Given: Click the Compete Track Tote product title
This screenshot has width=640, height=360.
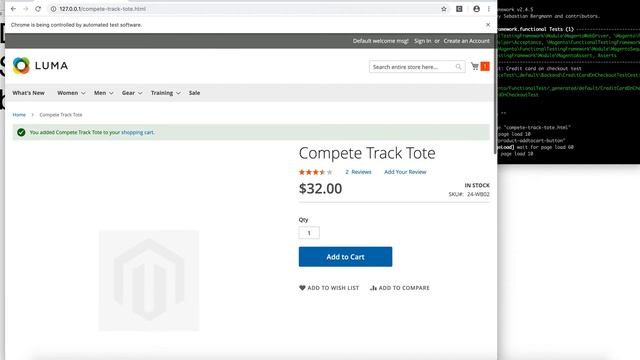Looking at the screenshot, I should point(367,153).
